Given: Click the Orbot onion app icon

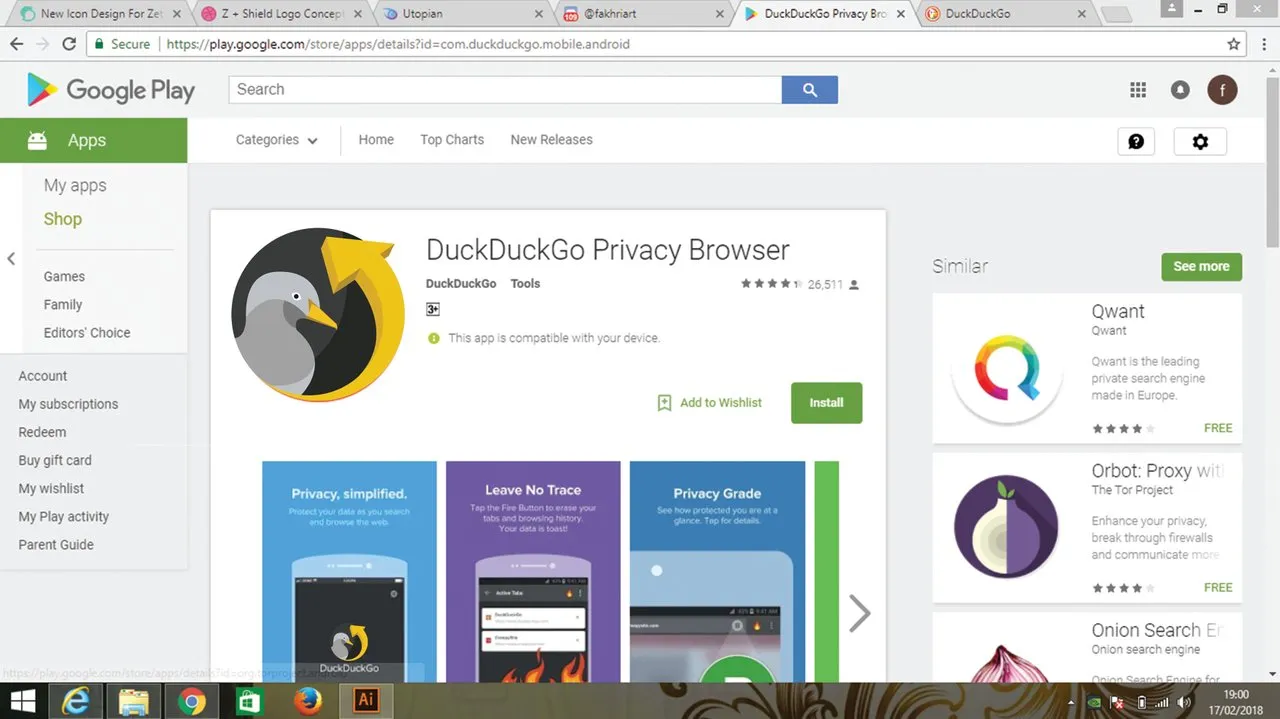Looking at the screenshot, I should [x=1006, y=527].
